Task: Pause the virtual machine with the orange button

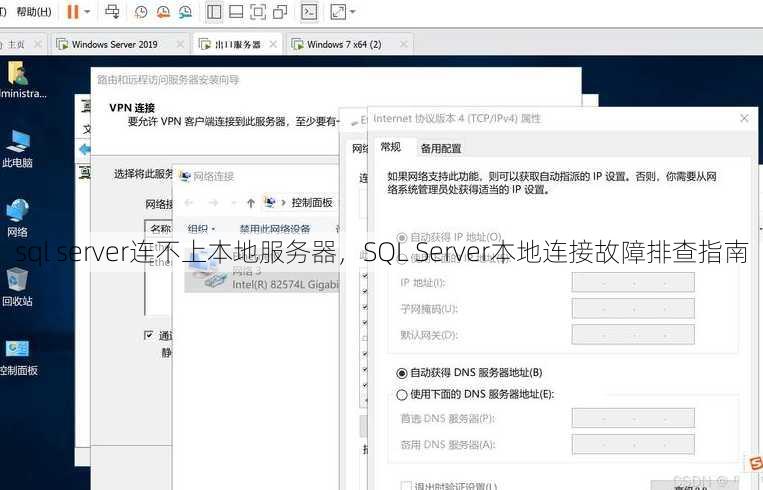Action: click(73, 11)
